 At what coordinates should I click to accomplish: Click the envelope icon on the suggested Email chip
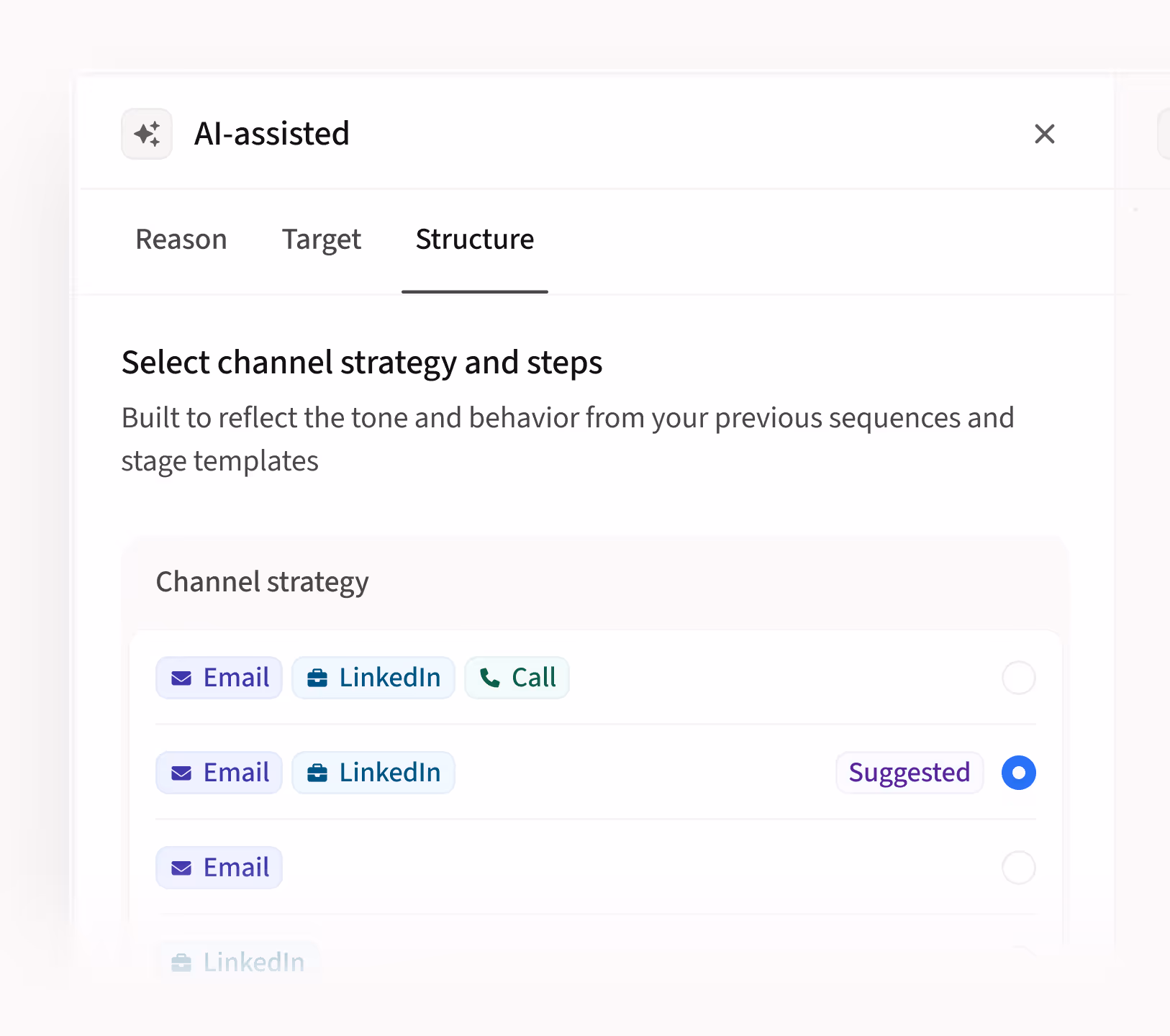(x=181, y=772)
